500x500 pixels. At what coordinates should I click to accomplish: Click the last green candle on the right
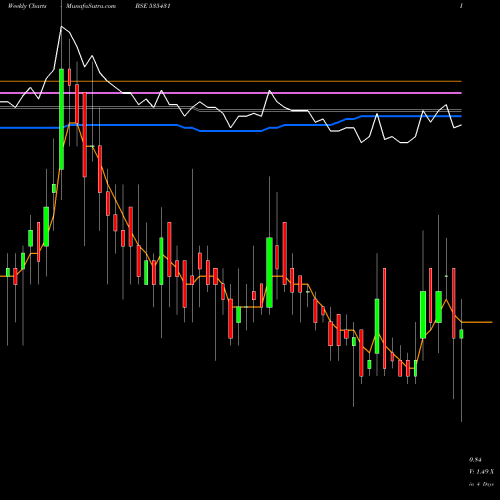point(461,334)
